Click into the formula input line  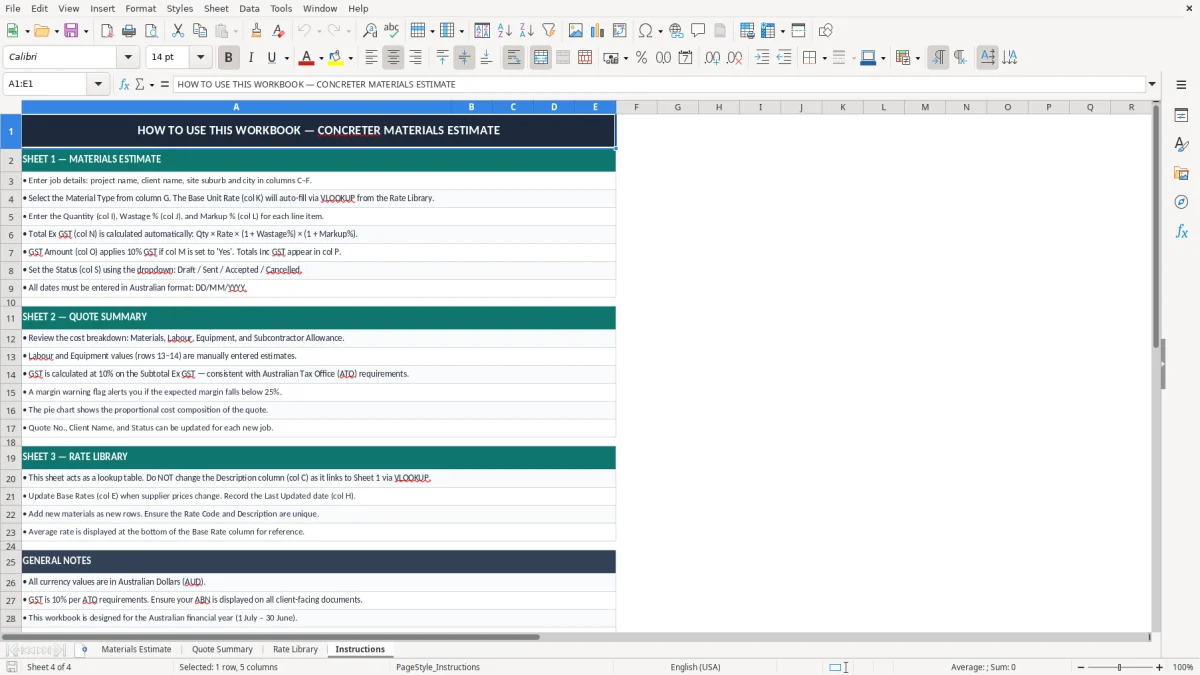pos(658,84)
